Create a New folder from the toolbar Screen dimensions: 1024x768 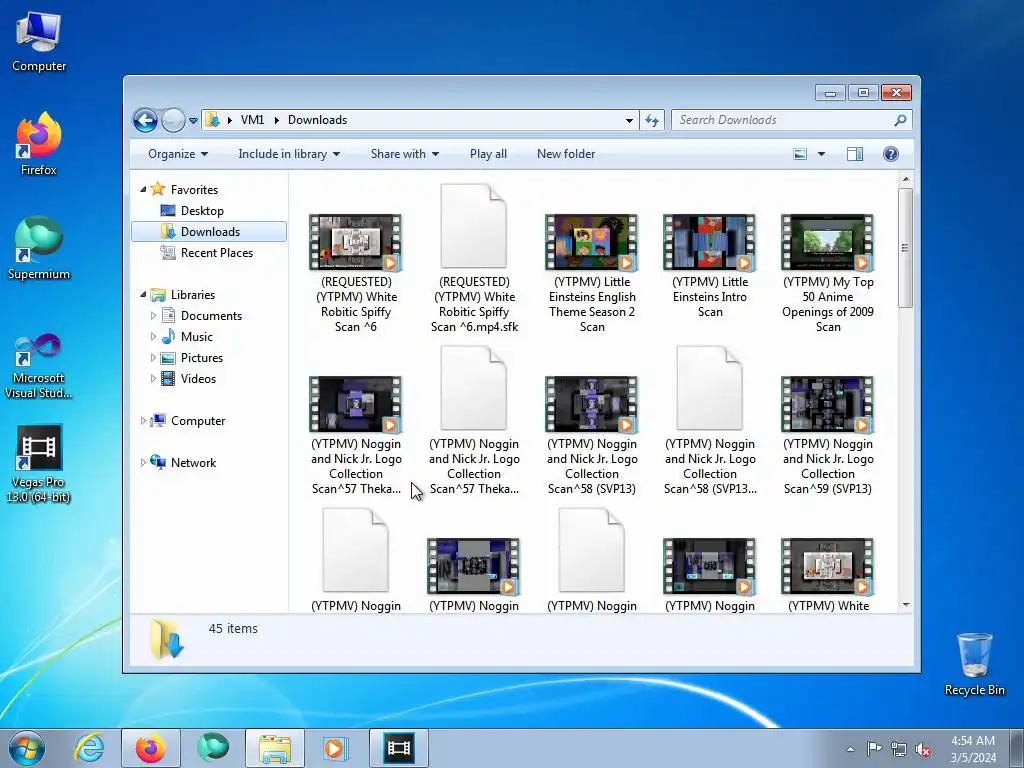tap(566, 154)
